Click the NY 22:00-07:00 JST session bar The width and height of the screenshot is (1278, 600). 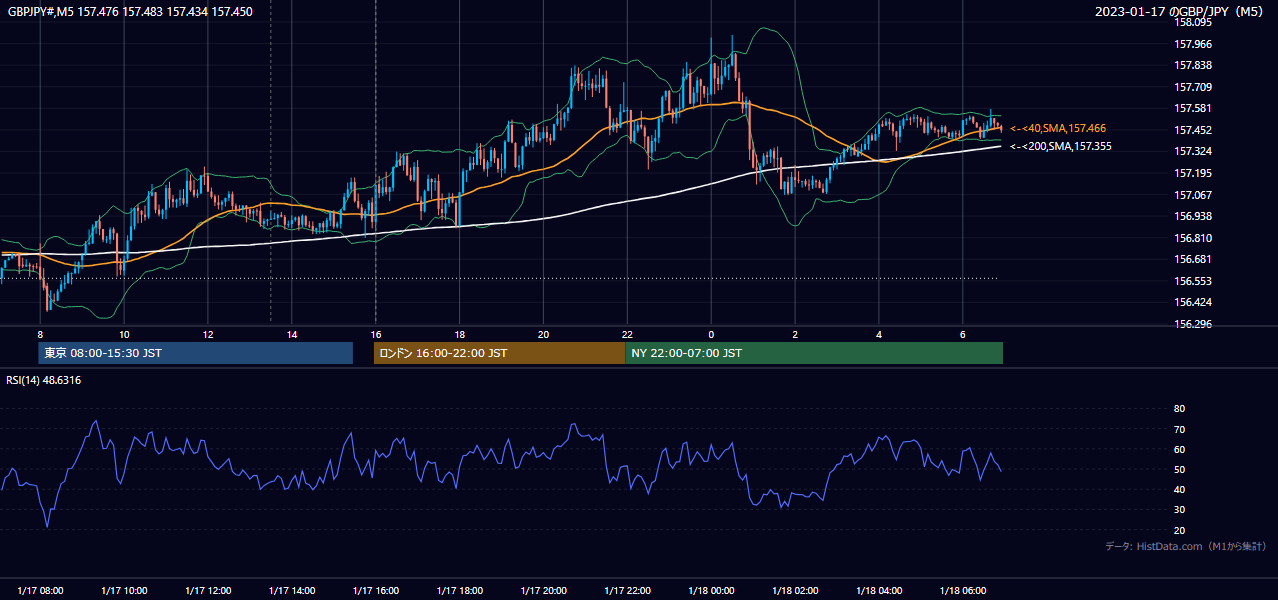(814, 353)
